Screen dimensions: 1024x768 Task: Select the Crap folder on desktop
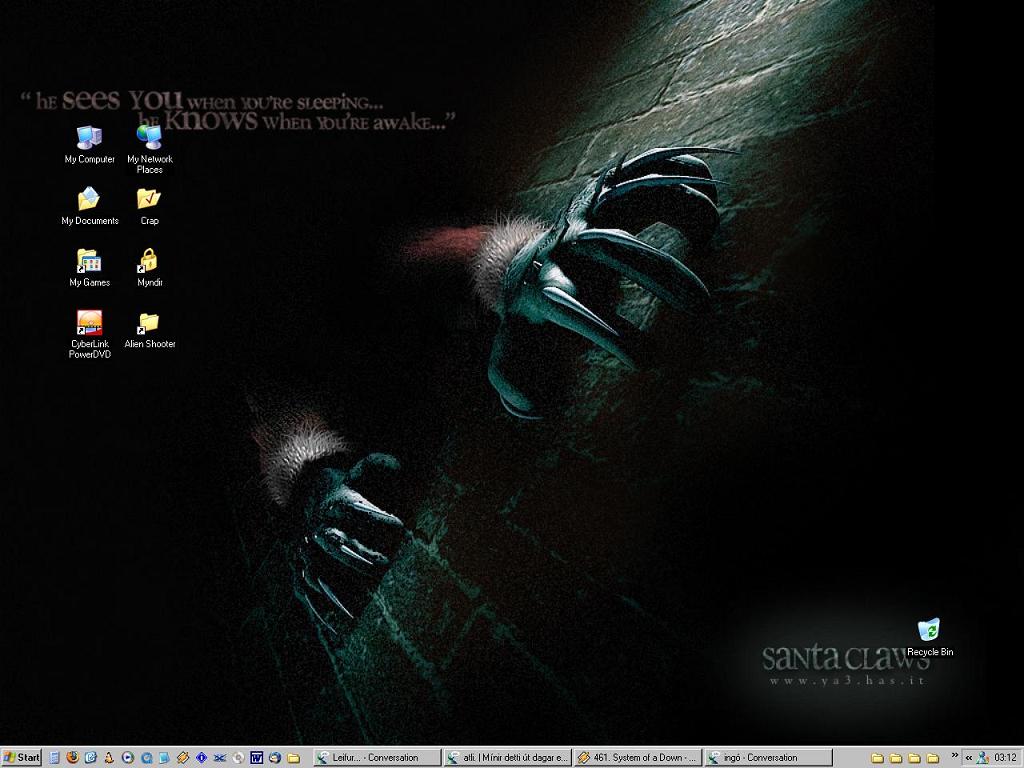pos(149,206)
